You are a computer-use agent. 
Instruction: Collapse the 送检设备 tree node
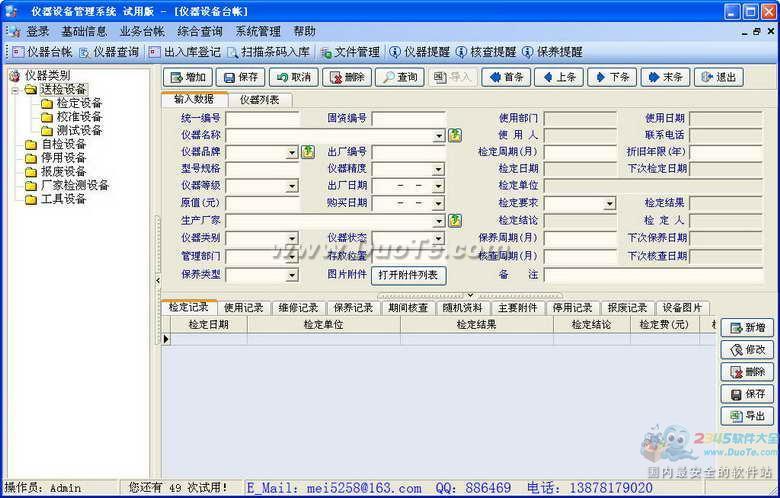pyautogui.click(x=15, y=90)
